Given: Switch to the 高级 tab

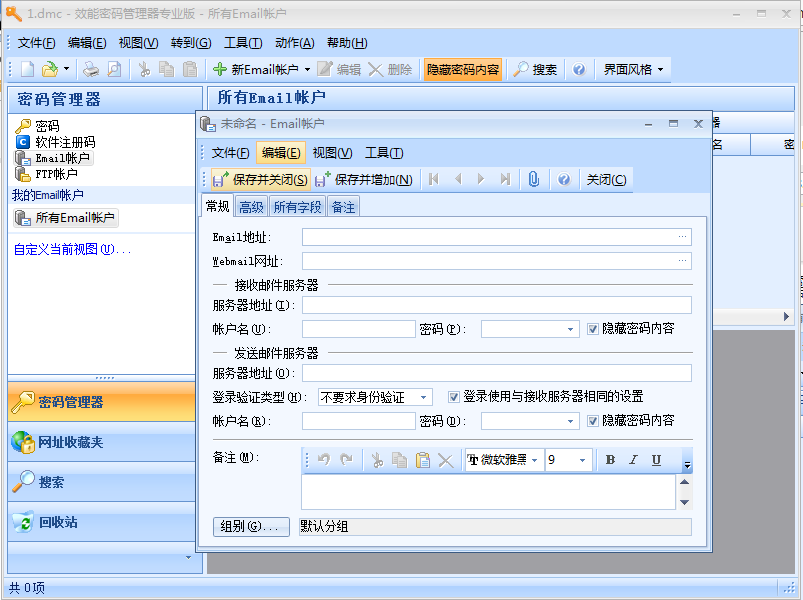Looking at the screenshot, I should coord(251,207).
